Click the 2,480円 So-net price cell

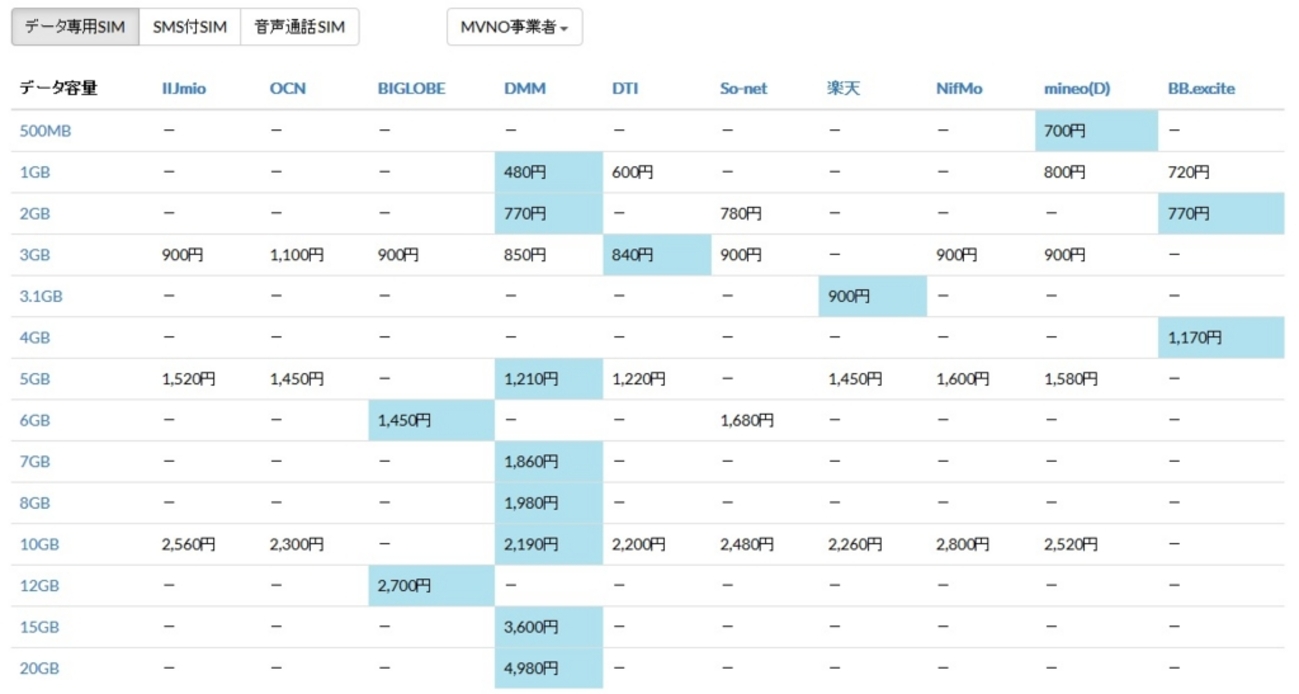[x=765, y=545]
